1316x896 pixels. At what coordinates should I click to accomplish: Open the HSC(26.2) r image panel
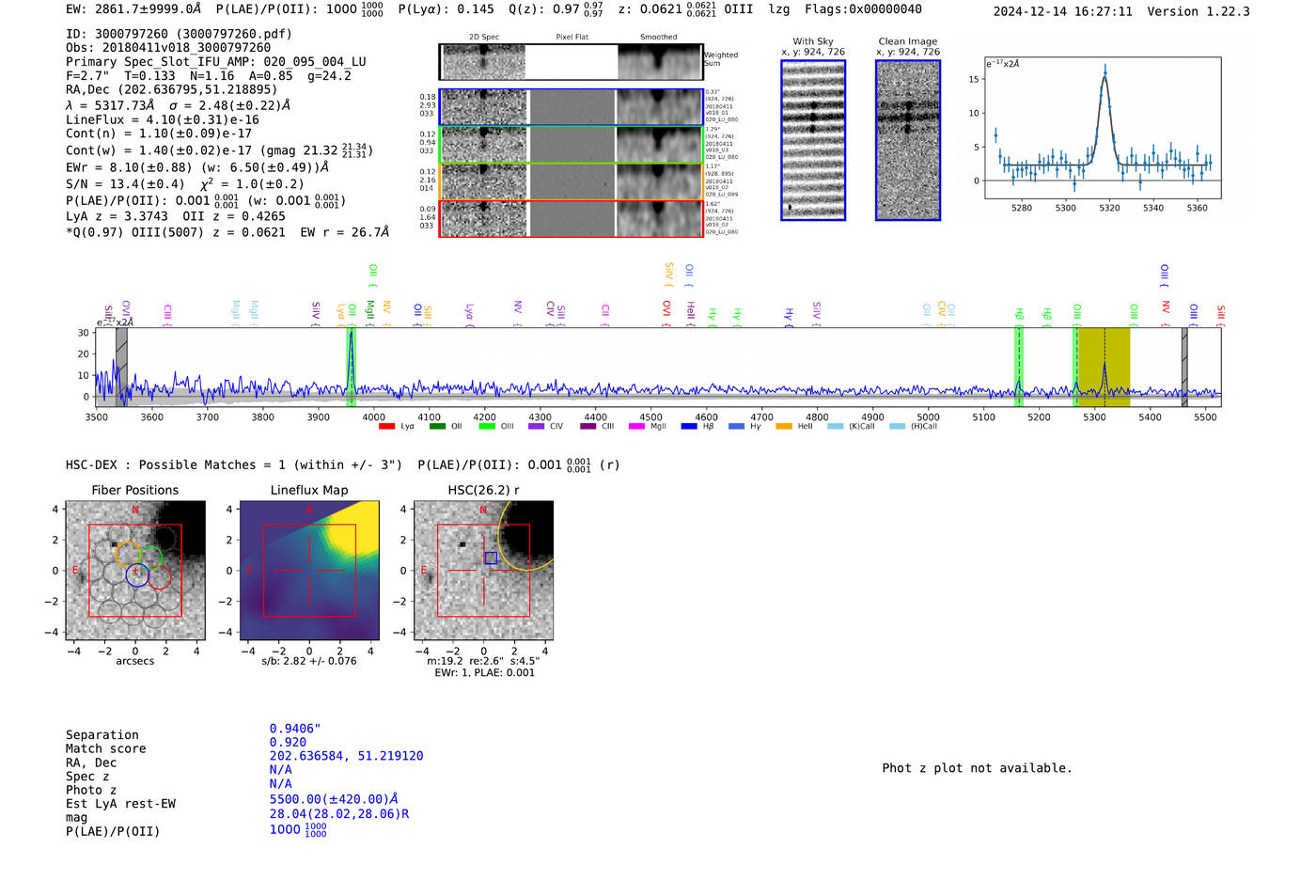(x=483, y=570)
